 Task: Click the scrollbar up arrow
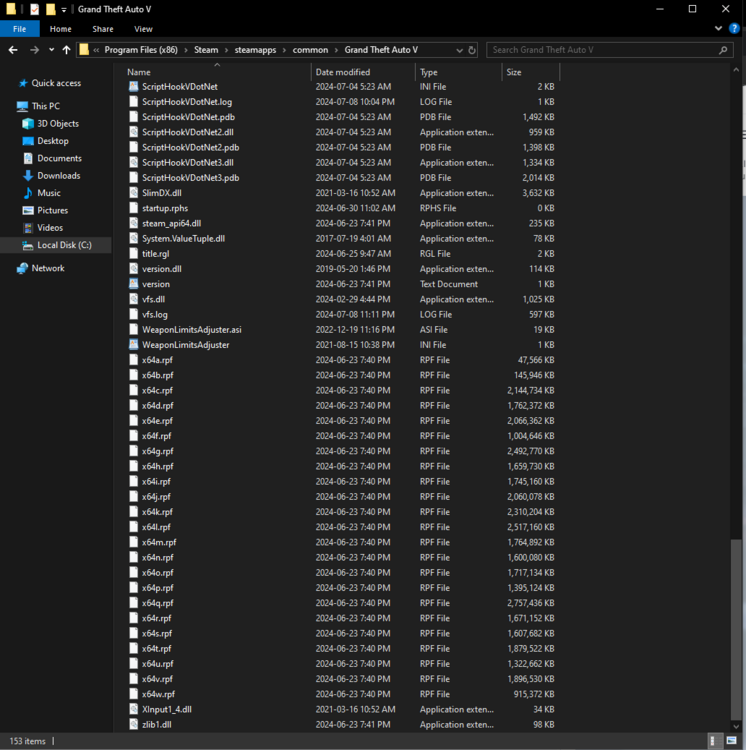click(736, 70)
